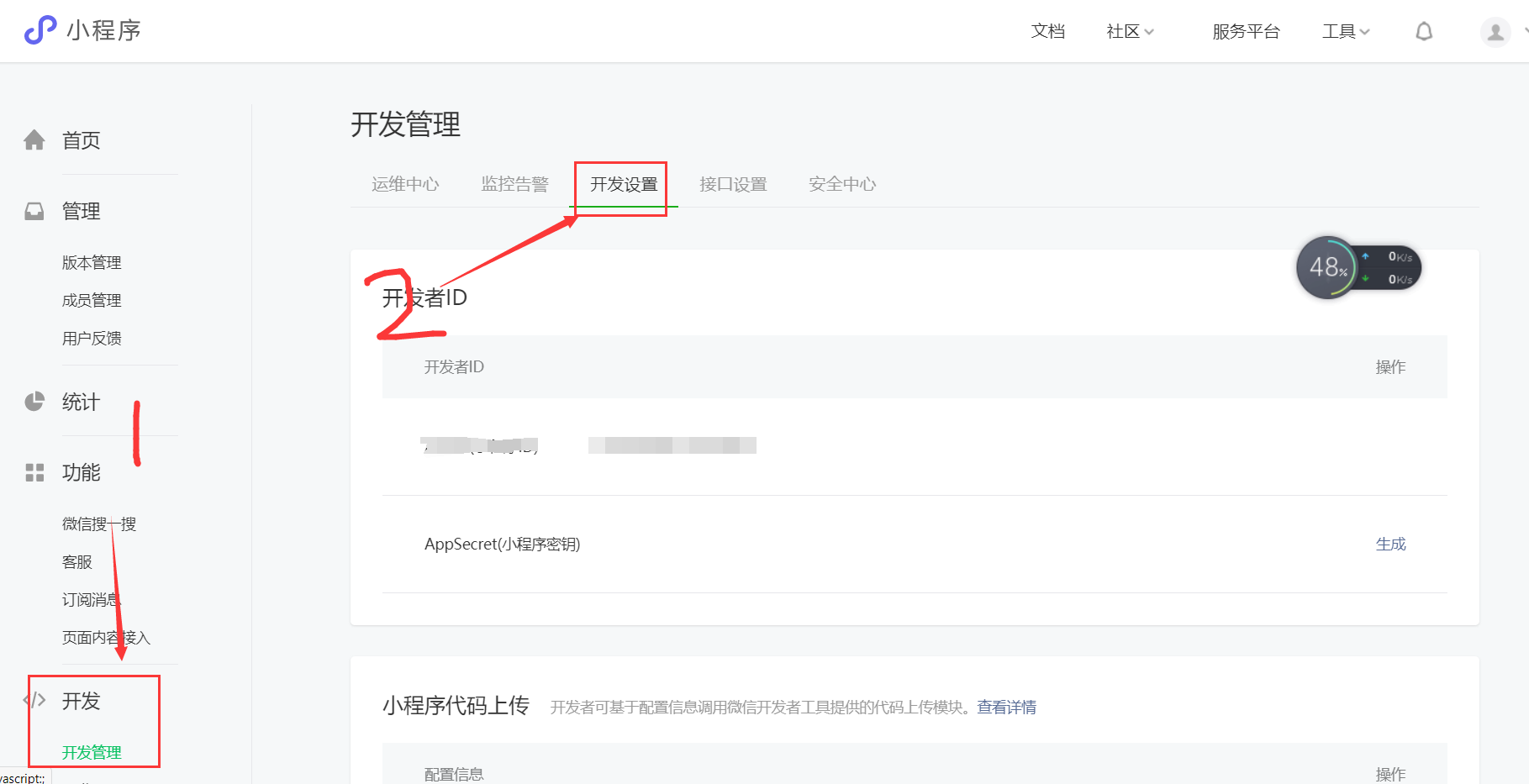The width and height of the screenshot is (1529, 784).
Task: Open the 接口设置 tab
Action: [733, 184]
